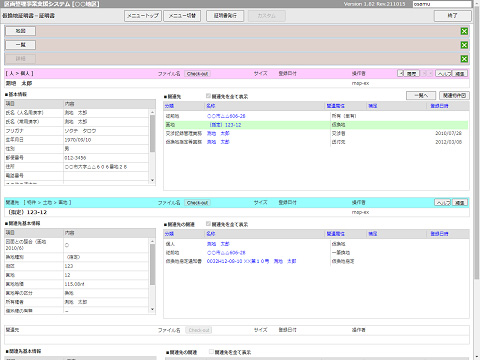Open the name link in the 2012/03/08 row
This screenshot has width=480, height=360.
[x=218, y=142]
